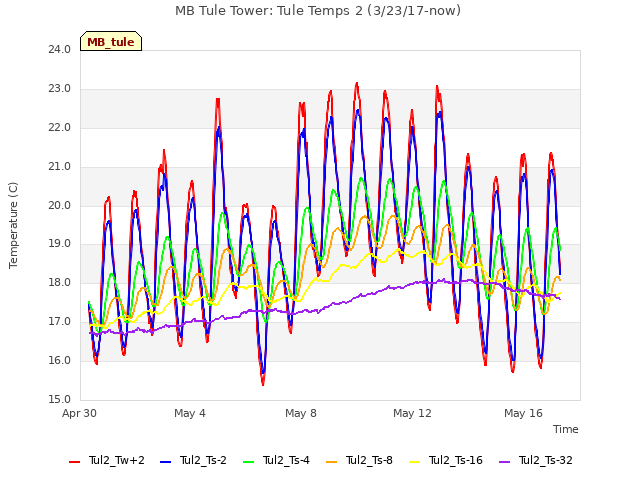This screenshot has width=640, height=480.
Task: Select the Tul2_Ts-2 legend label
Action: (203, 460)
